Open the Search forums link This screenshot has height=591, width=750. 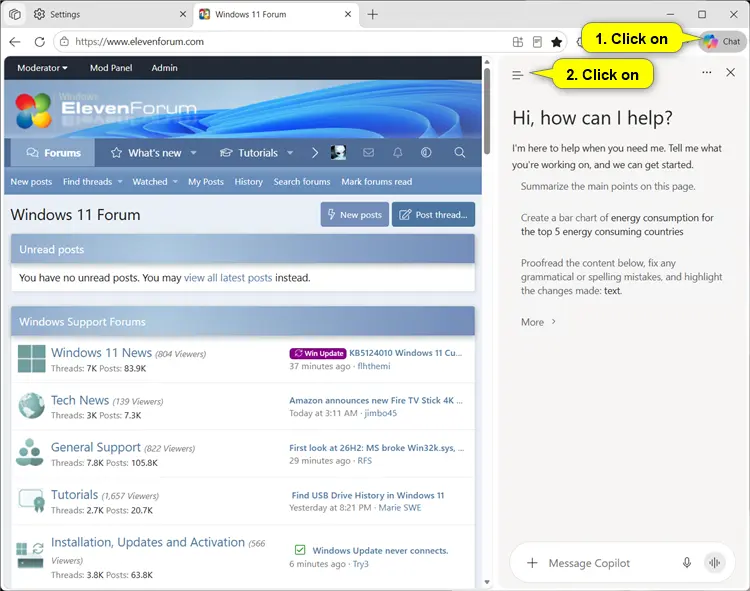point(302,182)
